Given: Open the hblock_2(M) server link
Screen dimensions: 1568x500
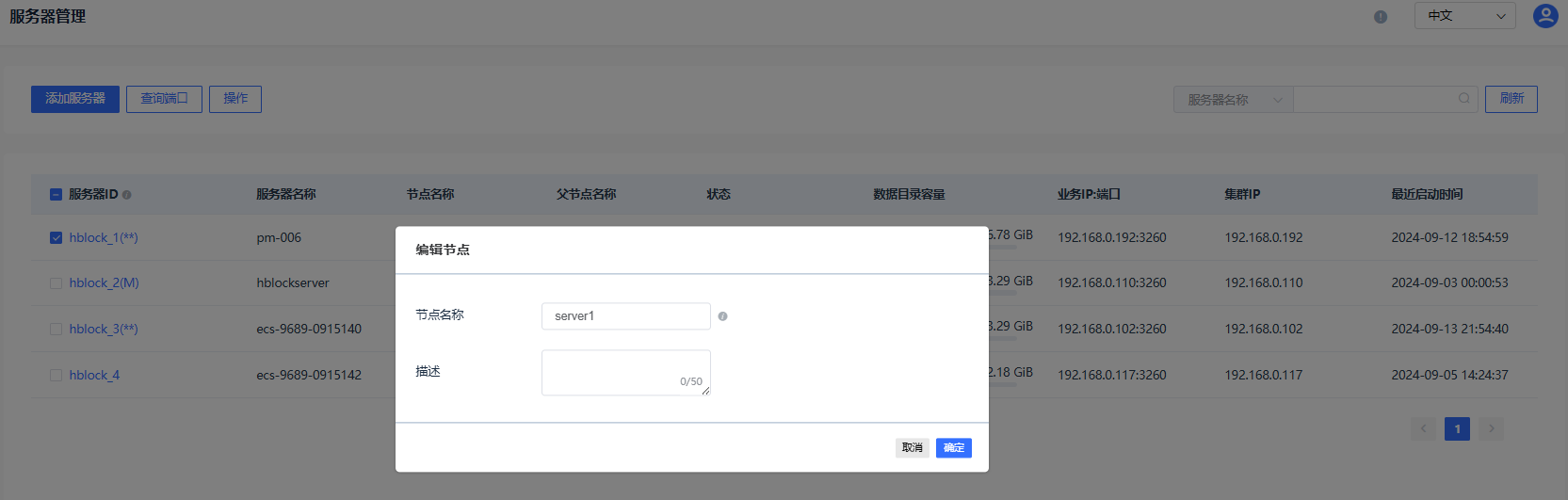Looking at the screenshot, I should [x=104, y=282].
